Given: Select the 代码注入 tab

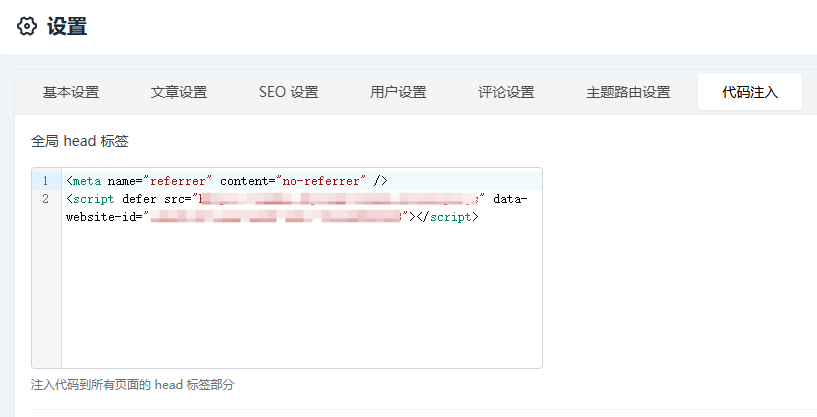Looking at the screenshot, I should pos(750,93).
